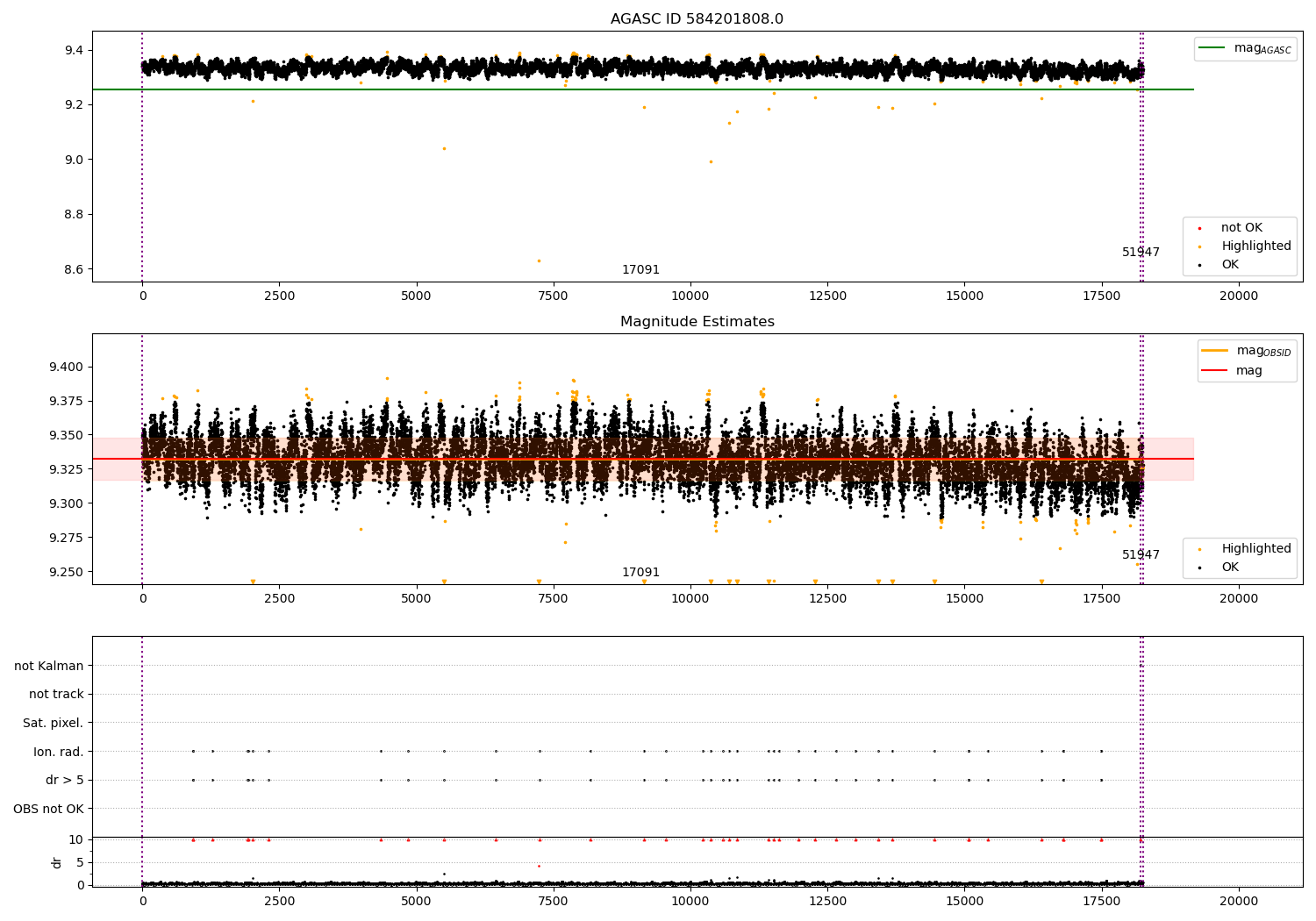Click the orange mag OBSID legend line
Image resolution: width=1316 pixels, height=921 pixels.
(x=1215, y=351)
